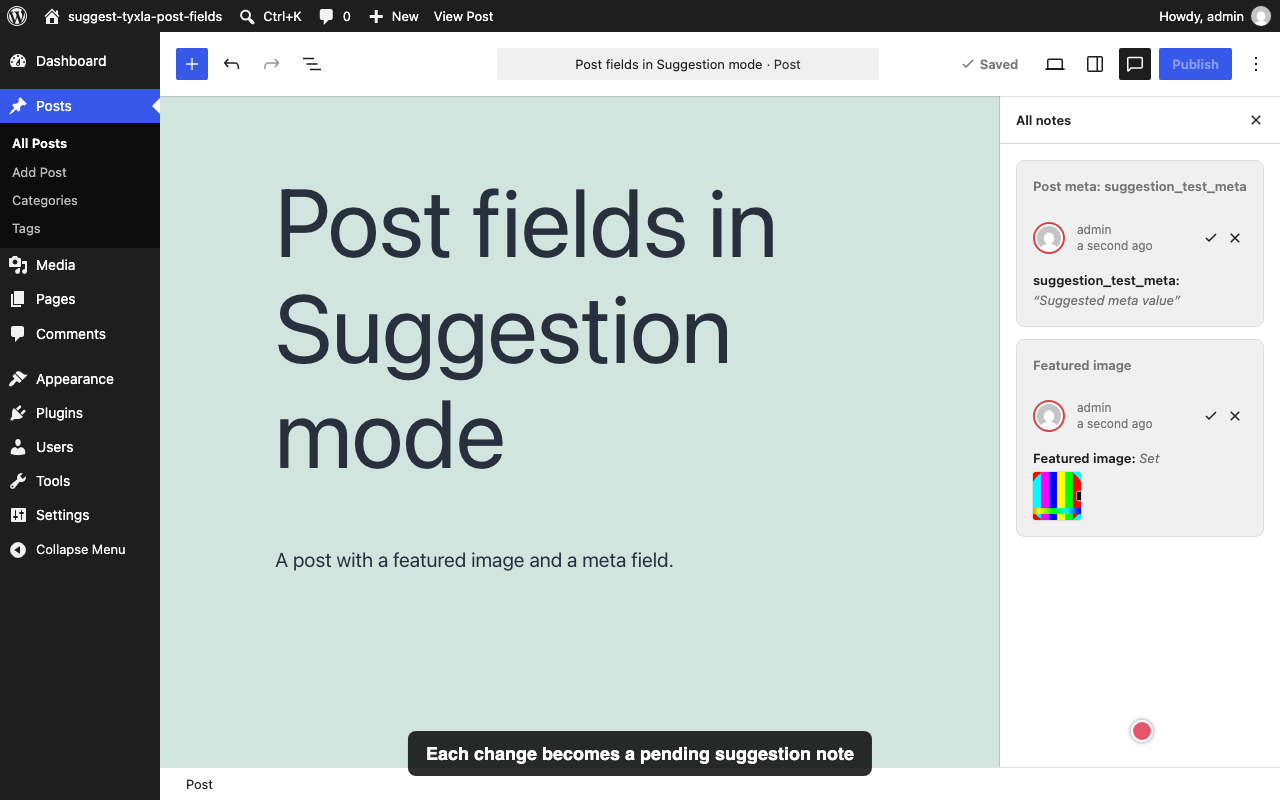This screenshot has width=1280, height=800.
Task: Toggle the settings sidebar panel
Action: (1095, 64)
